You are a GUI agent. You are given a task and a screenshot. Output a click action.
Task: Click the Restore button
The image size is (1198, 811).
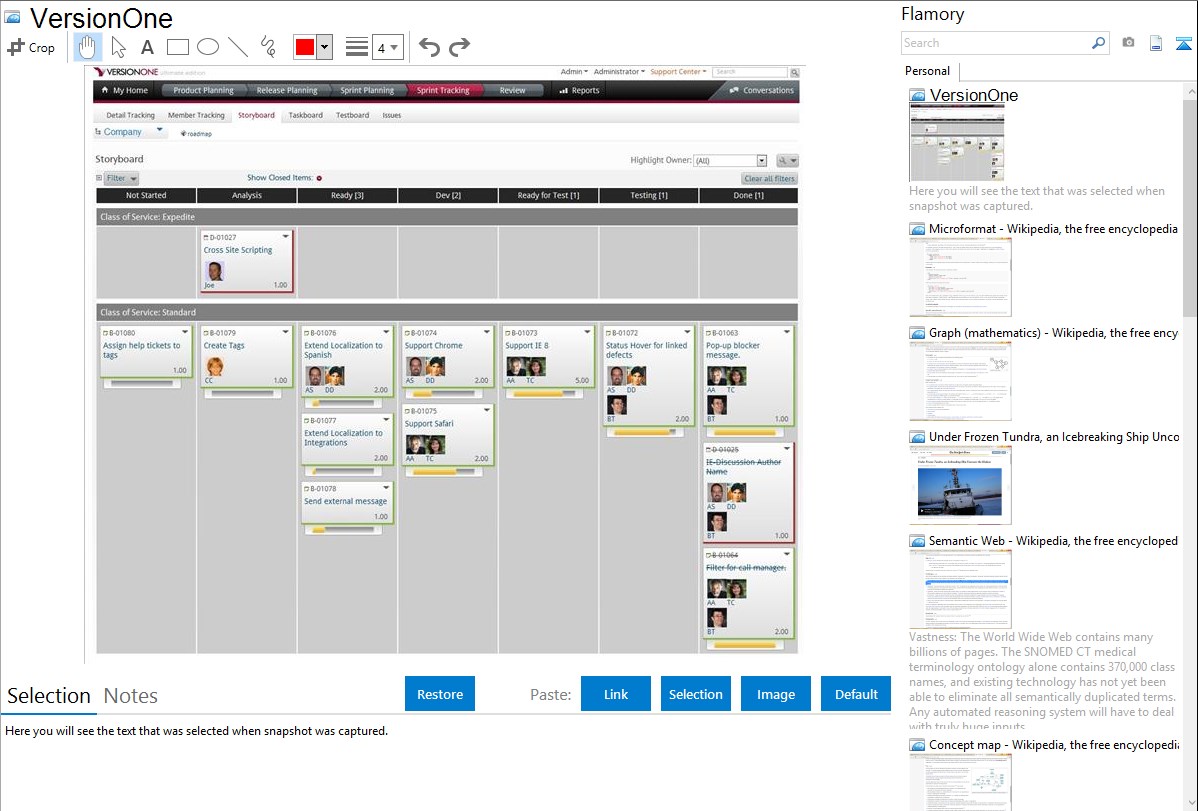pyautogui.click(x=440, y=694)
